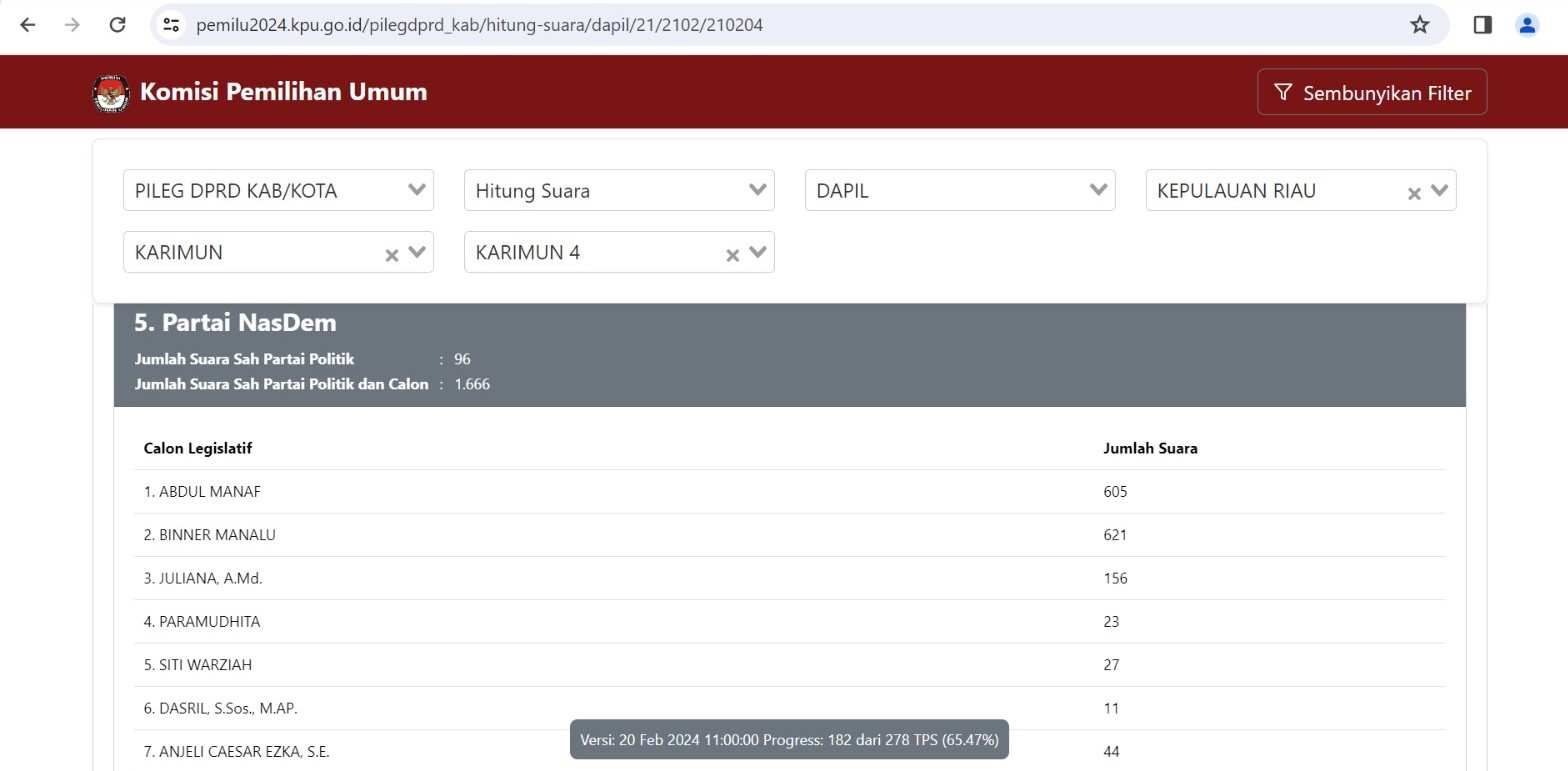This screenshot has width=1568, height=771.
Task: Open the Chrome profile avatar
Action: point(1526,25)
